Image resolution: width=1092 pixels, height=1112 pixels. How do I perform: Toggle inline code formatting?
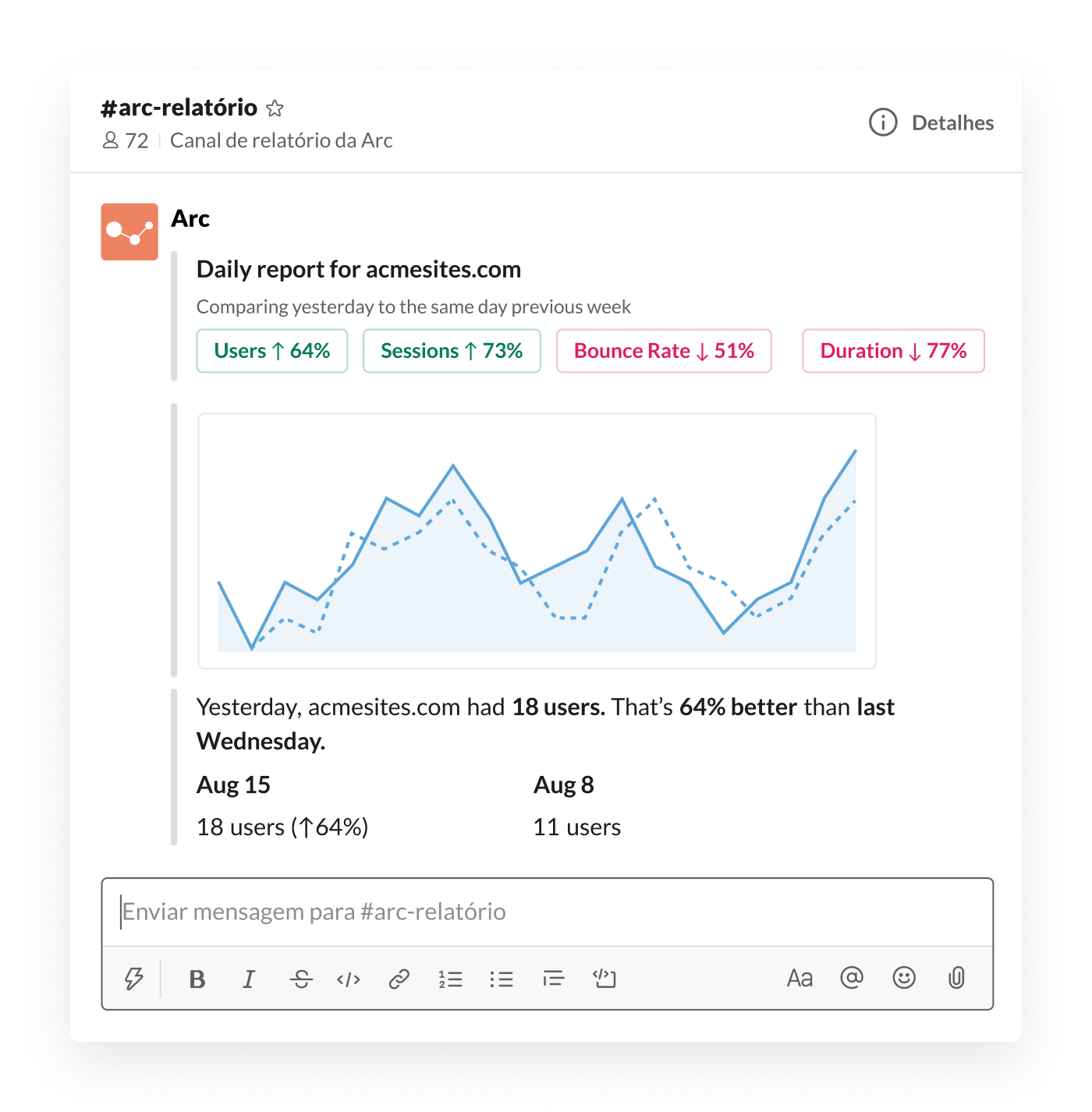pyautogui.click(x=349, y=979)
